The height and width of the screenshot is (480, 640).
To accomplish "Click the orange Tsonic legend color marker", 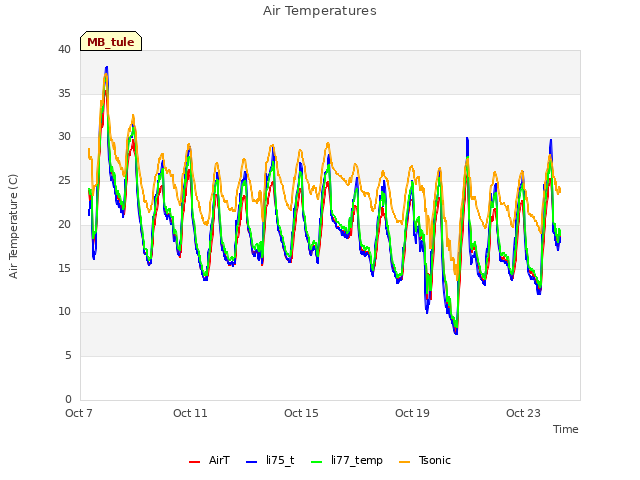I will (404, 462).
